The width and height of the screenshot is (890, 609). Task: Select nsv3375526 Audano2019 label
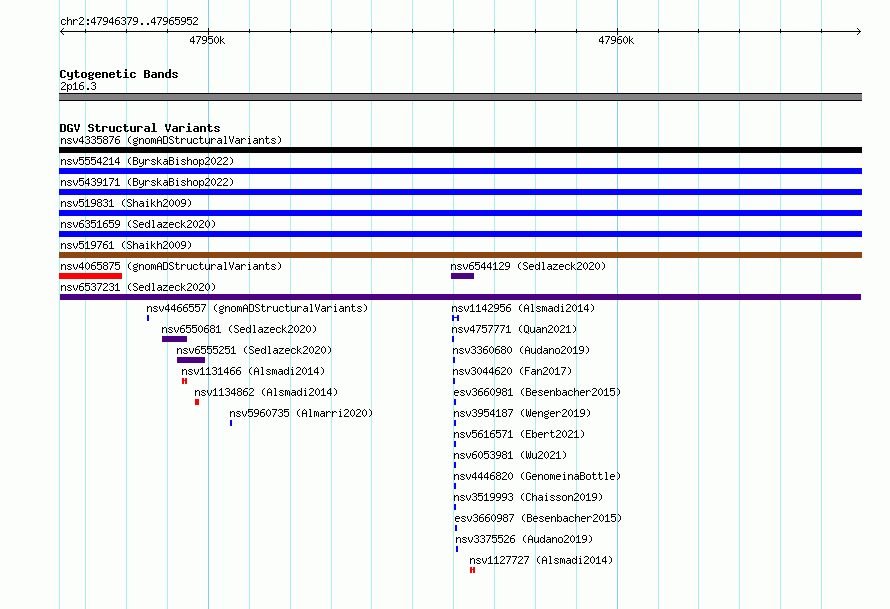tap(524, 539)
